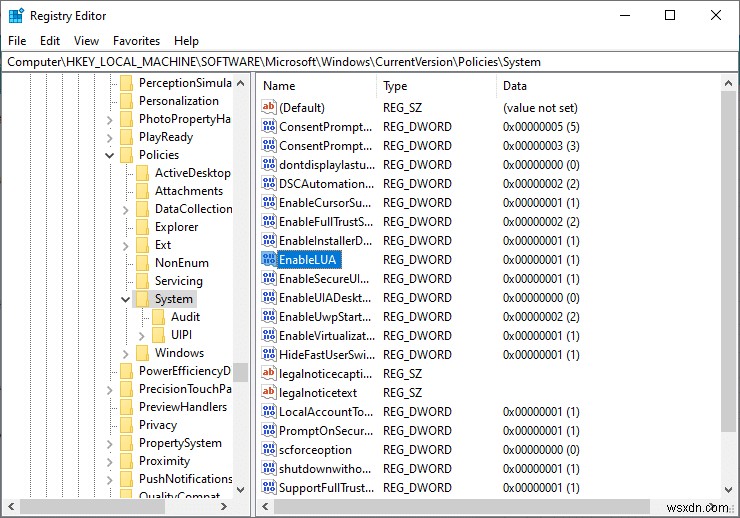Open the Edit menu
740x518 pixels.
[x=50, y=41]
